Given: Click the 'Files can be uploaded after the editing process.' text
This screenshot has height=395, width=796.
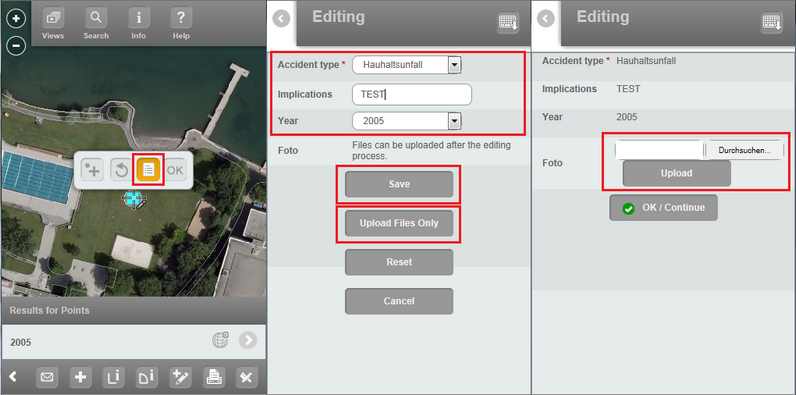Looking at the screenshot, I should pyautogui.click(x=432, y=151).
